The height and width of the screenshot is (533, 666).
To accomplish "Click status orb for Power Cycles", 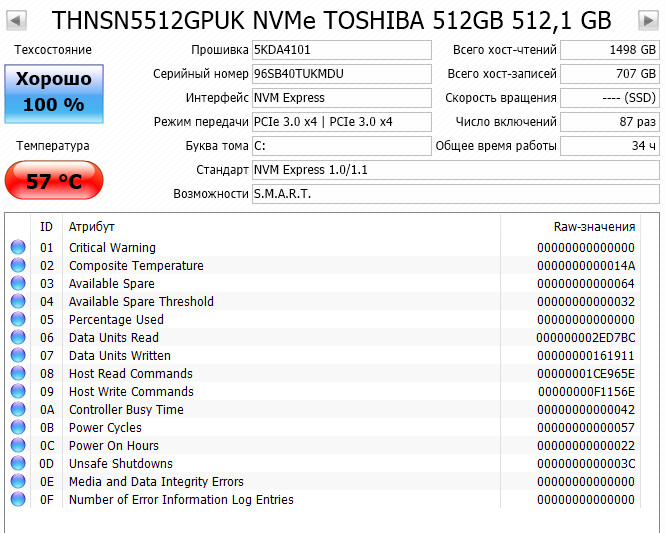I will coord(18,427).
